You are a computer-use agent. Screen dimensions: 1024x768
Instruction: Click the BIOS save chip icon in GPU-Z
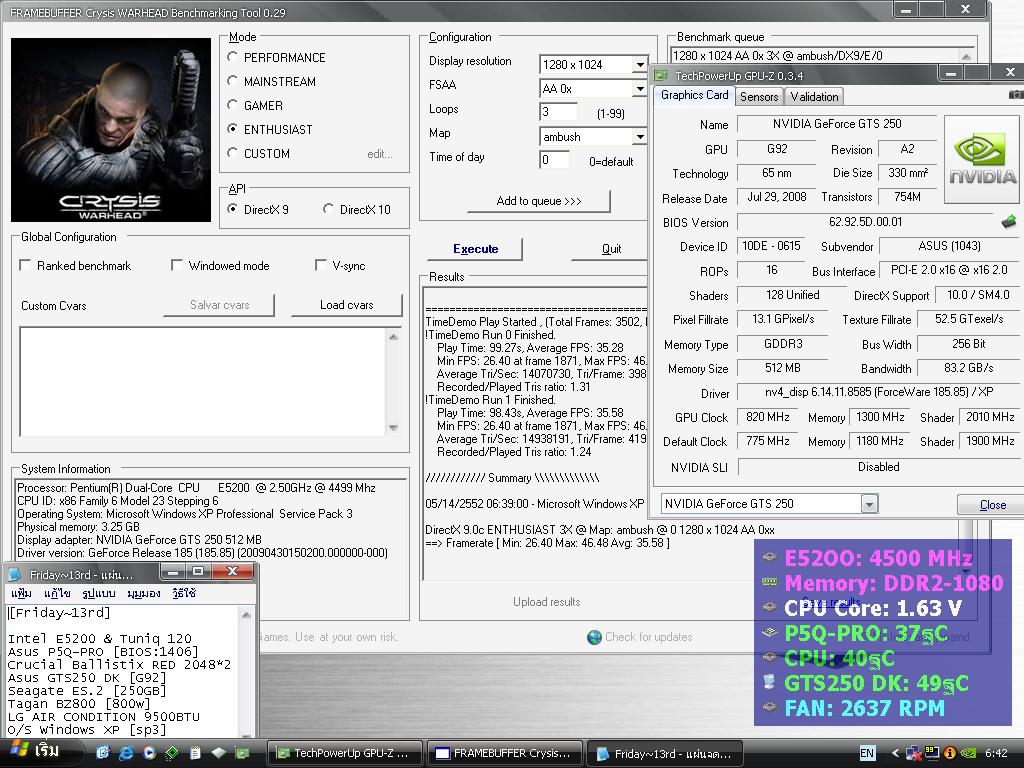pos(1009,221)
